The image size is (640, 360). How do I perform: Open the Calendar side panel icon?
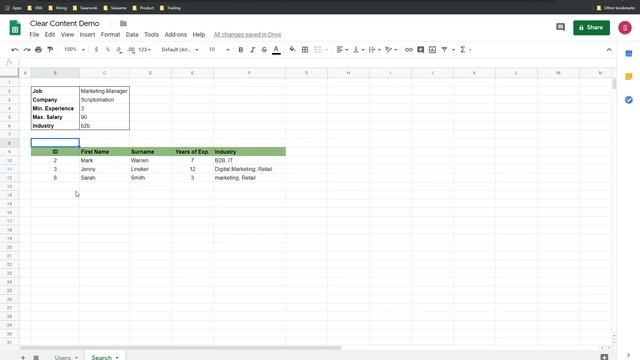[629, 53]
